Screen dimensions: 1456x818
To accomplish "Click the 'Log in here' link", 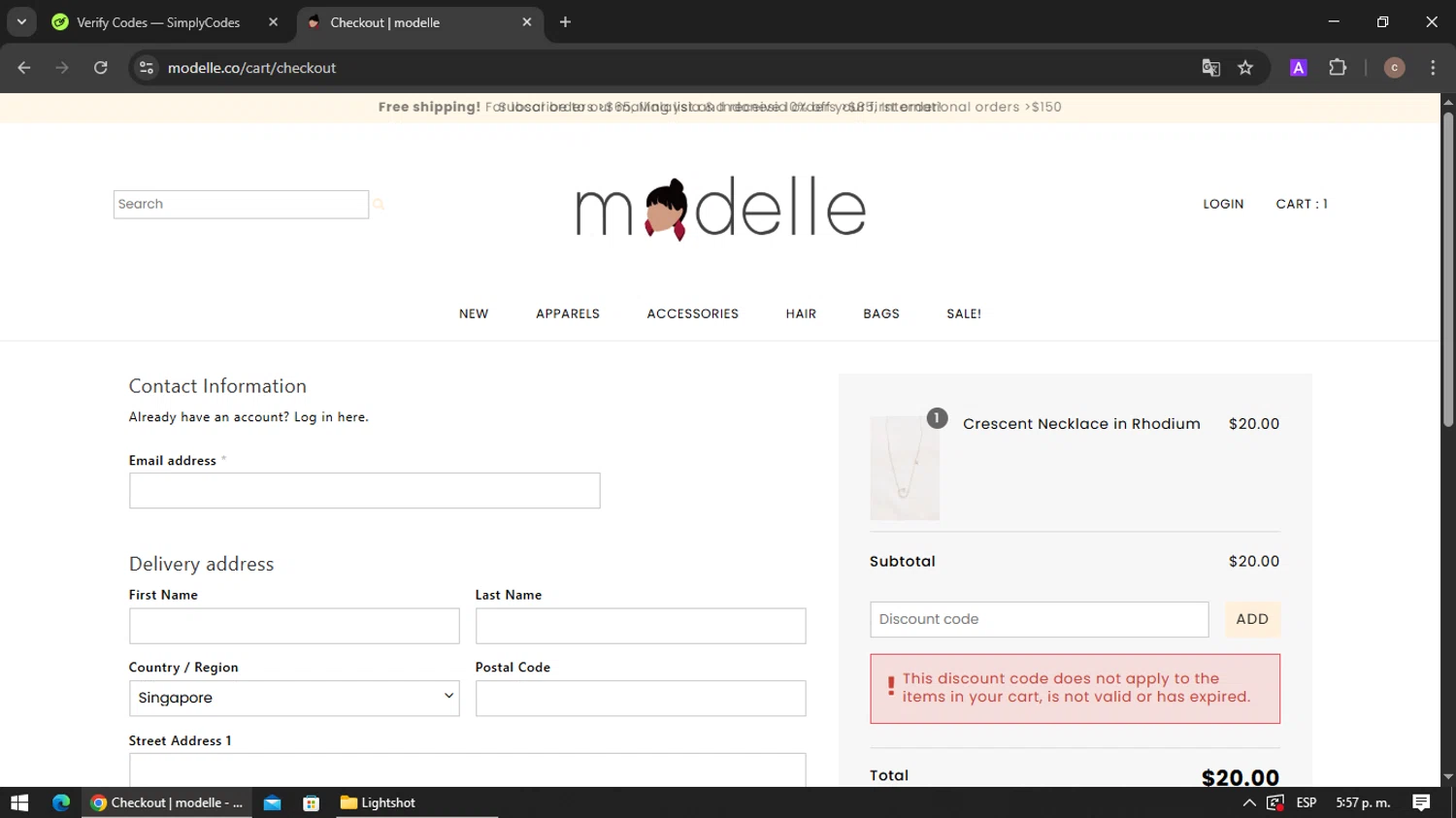I will click(331, 417).
